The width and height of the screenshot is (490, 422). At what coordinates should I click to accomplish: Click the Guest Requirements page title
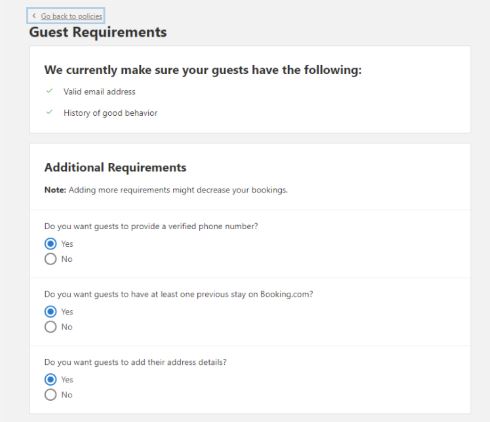(98, 32)
